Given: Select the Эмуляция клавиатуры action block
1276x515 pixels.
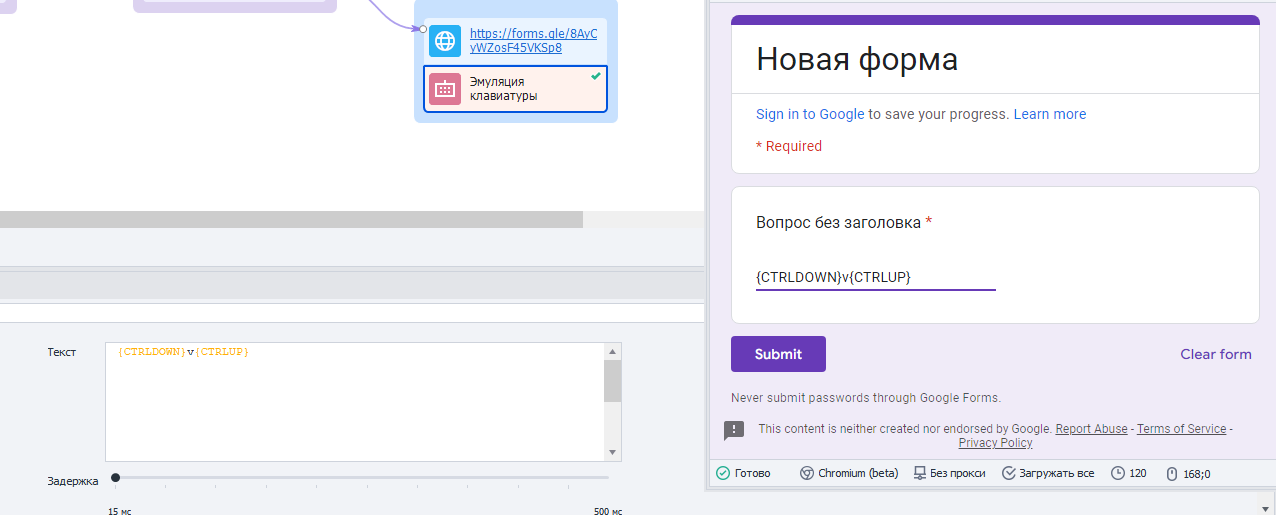Looking at the screenshot, I should [515, 89].
